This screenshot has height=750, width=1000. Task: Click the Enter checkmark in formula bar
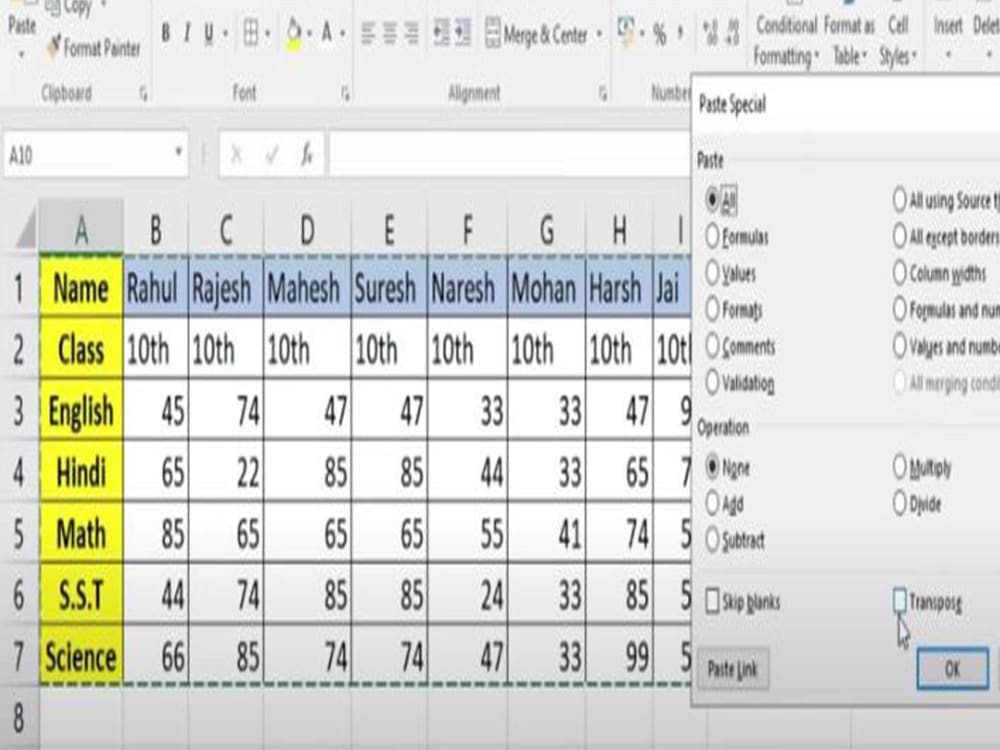click(272, 154)
